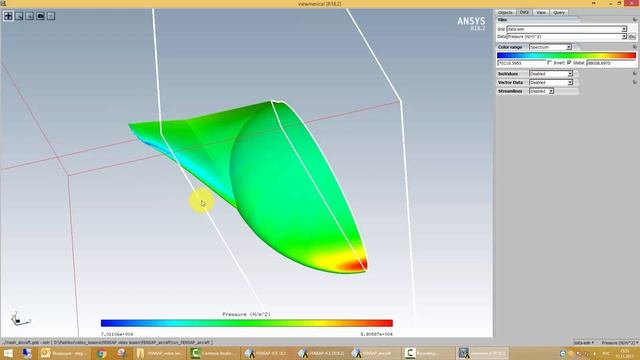
Task: Click the second viewport toolbar icon with arrow
Action: coord(19,16)
